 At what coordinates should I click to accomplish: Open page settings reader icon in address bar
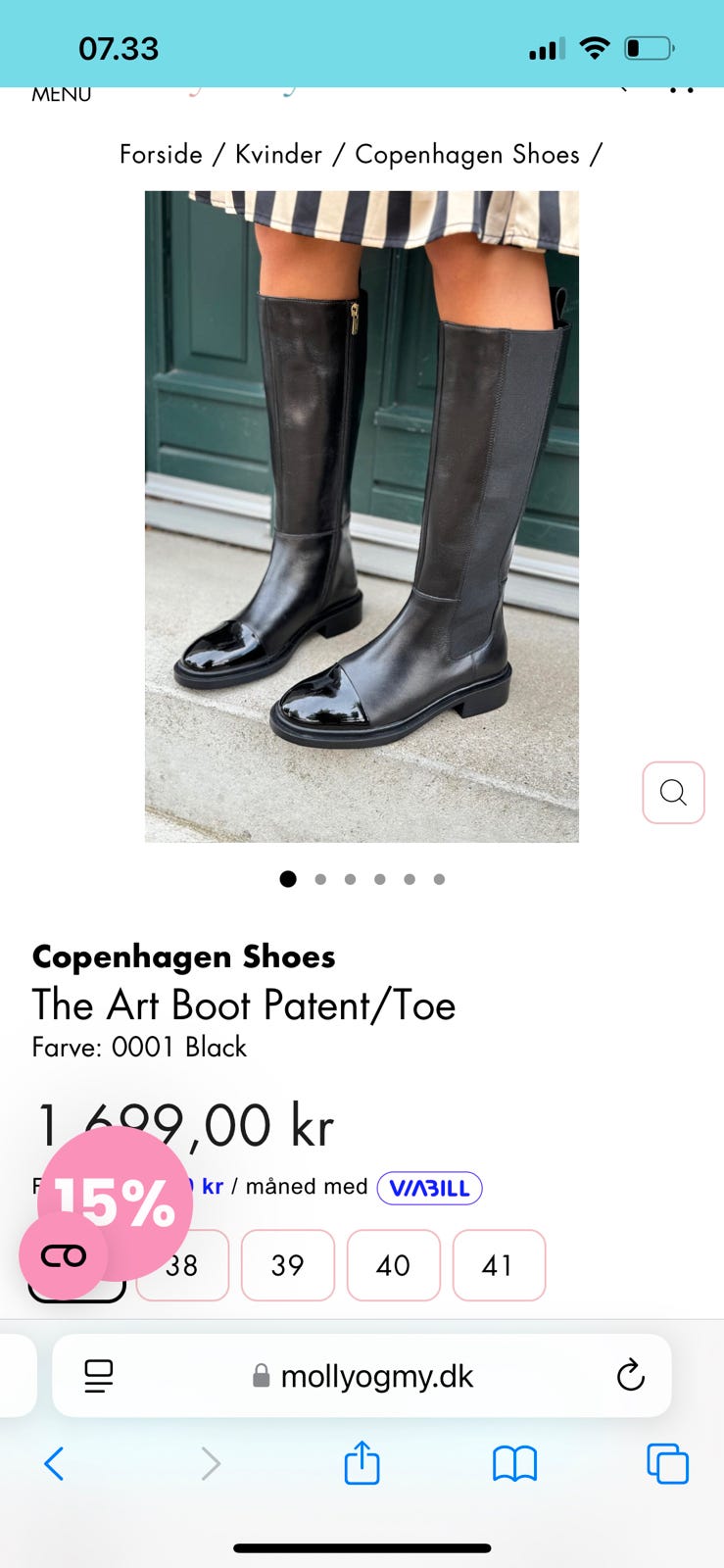(98, 1376)
